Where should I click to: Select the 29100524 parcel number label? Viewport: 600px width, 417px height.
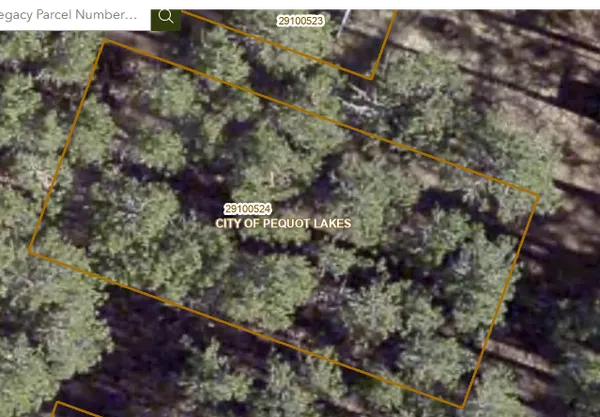click(x=248, y=208)
